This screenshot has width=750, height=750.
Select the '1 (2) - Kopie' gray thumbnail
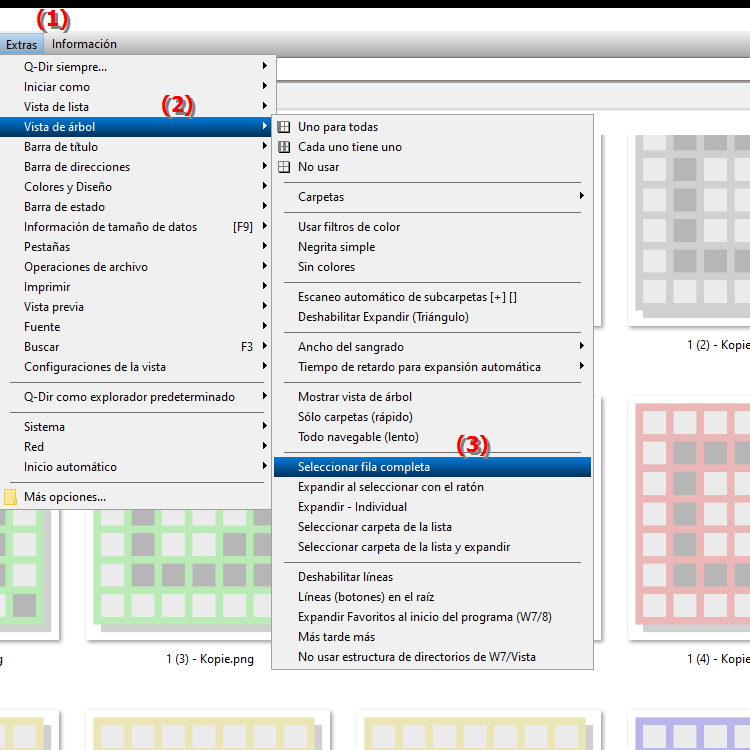coord(689,230)
